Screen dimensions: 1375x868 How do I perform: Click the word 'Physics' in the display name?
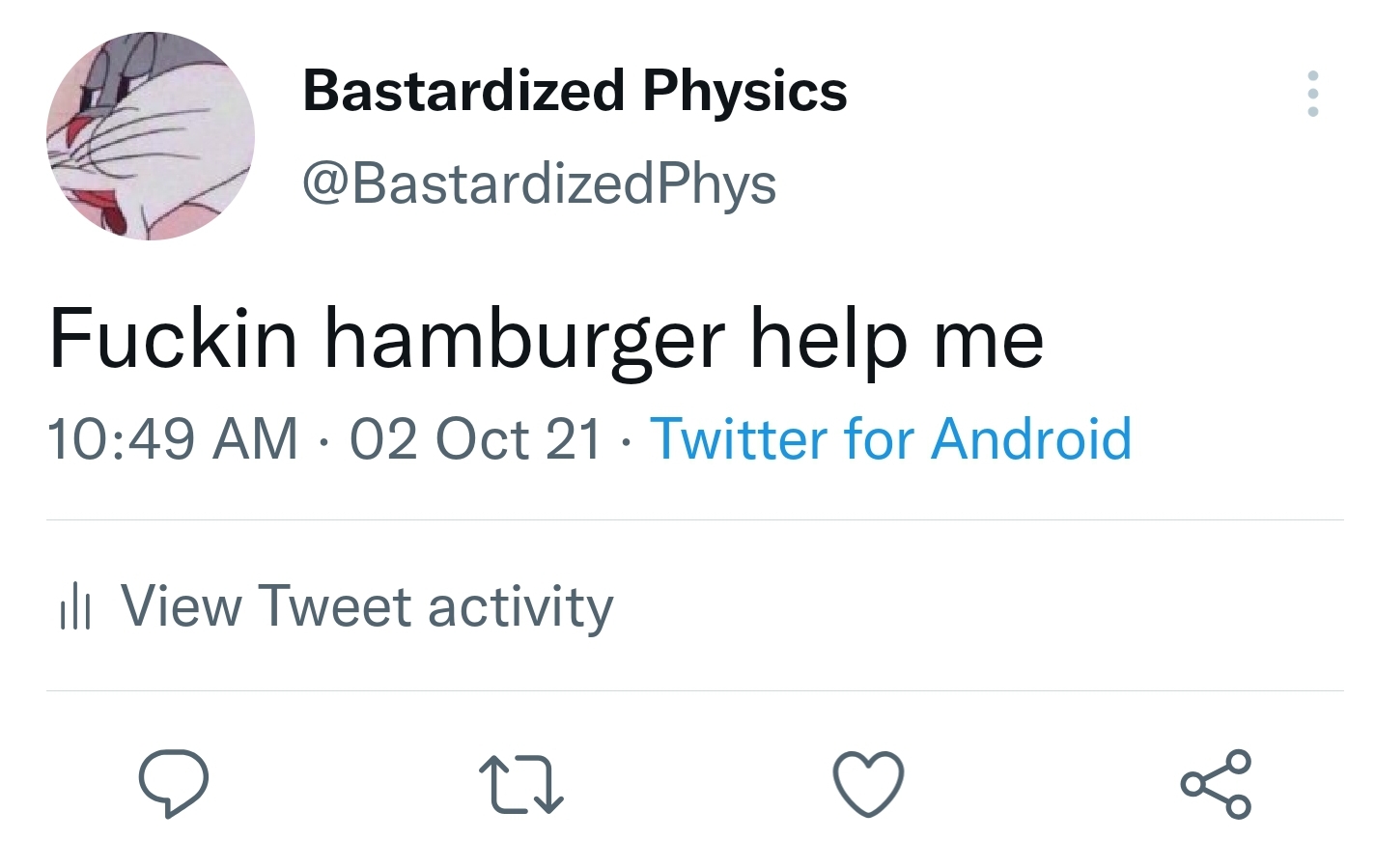(x=744, y=91)
